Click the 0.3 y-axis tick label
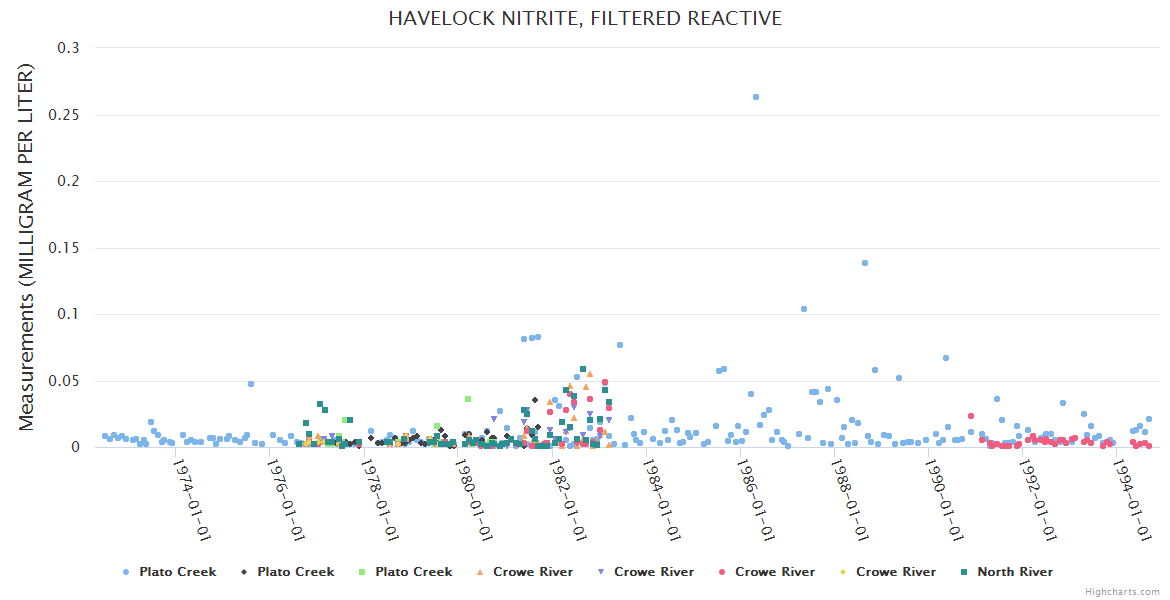1170x600 pixels. pos(68,48)
